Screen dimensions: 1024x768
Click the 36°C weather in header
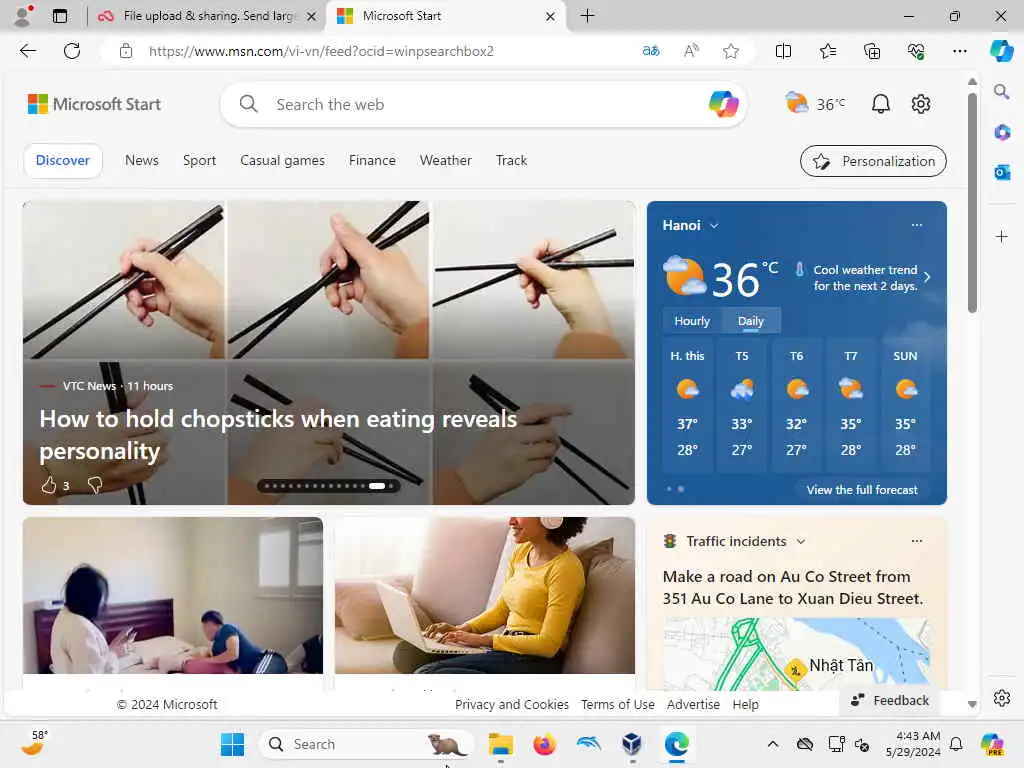(815, 103)
